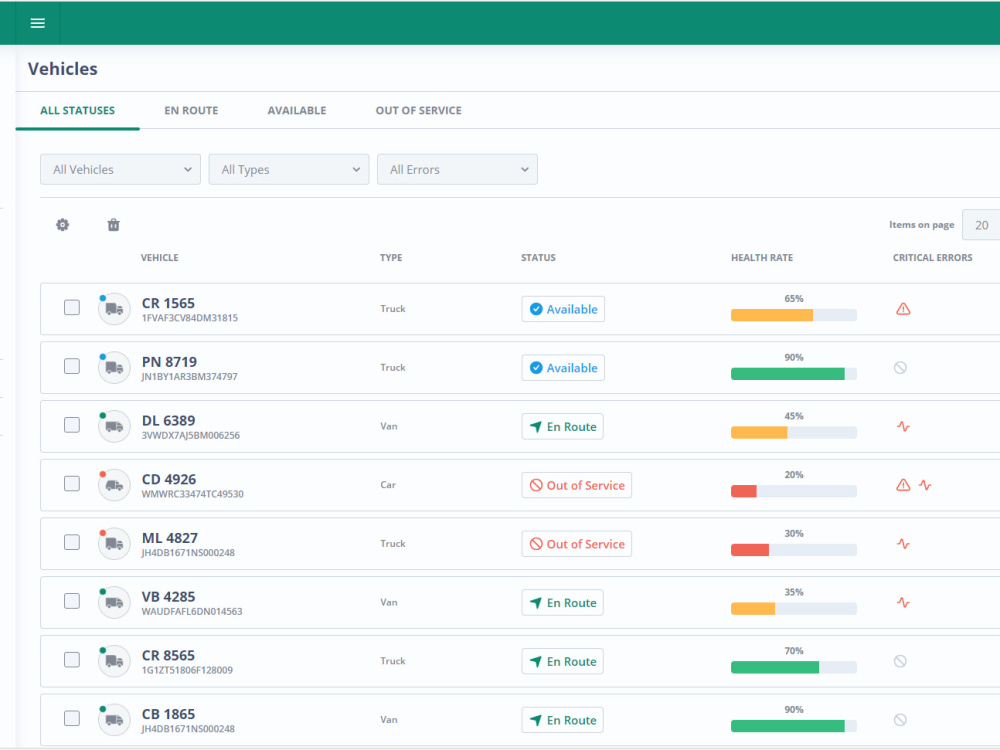Click the truck avatar icon for CR 1565
The width and height of the screenshot is (1000, 750).
click(114, 309)
